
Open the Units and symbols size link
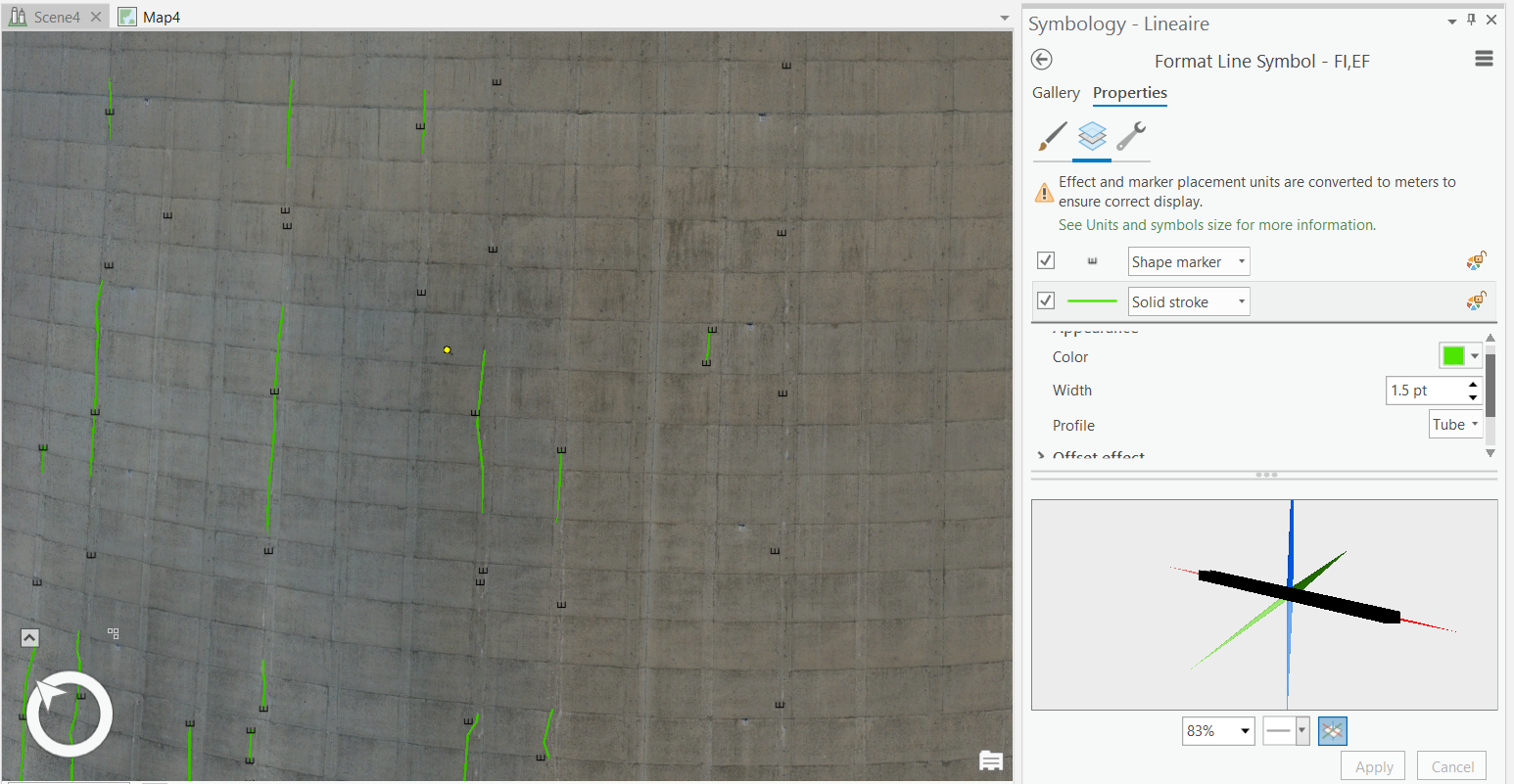pyautogui.click(x=1217, y=225)
